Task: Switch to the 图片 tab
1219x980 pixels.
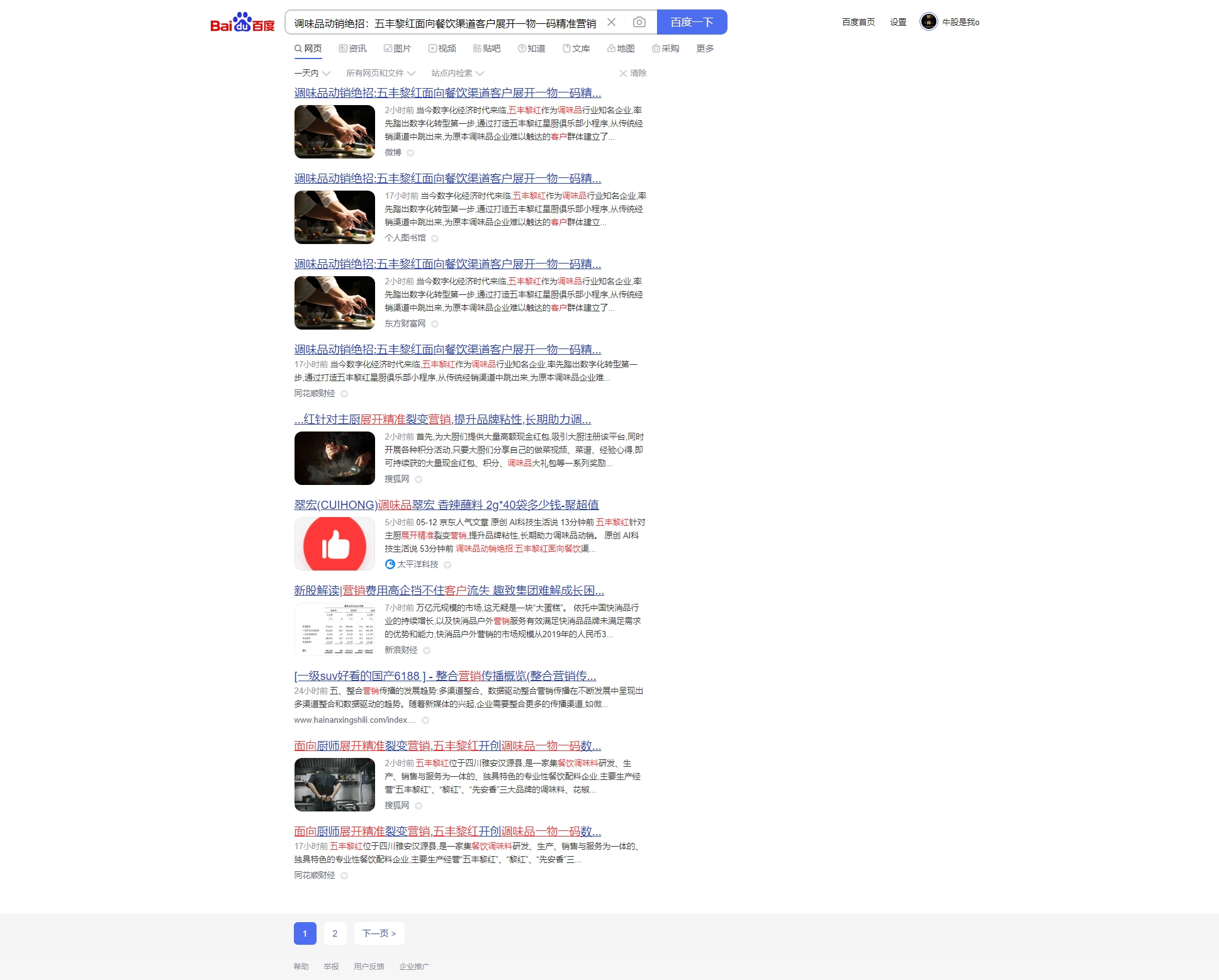Action: tap(397, 48)
